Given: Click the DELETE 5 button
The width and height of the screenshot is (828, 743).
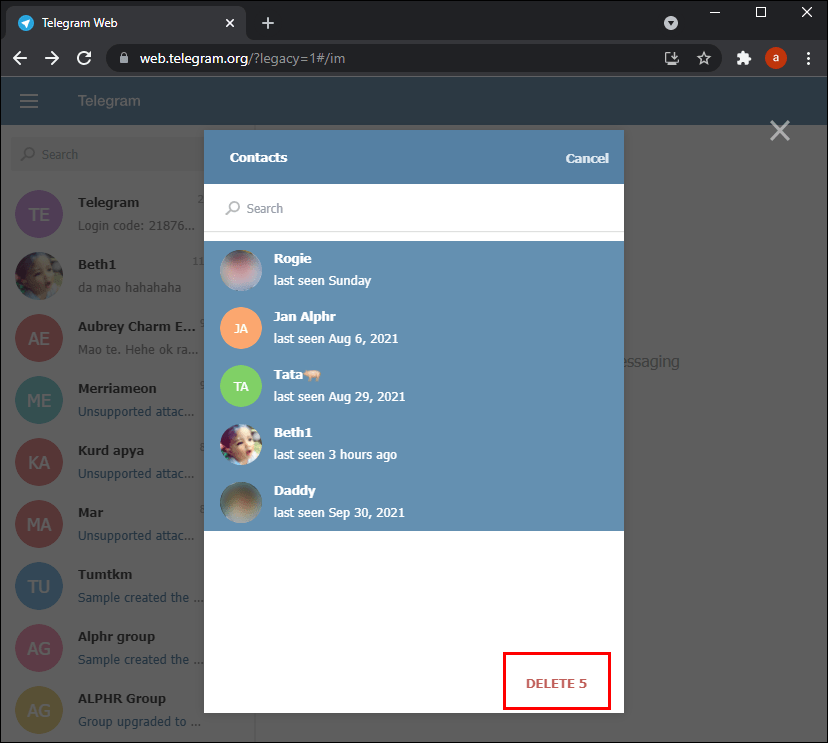Looking at the screenshot, I should [x=556, y=681].
